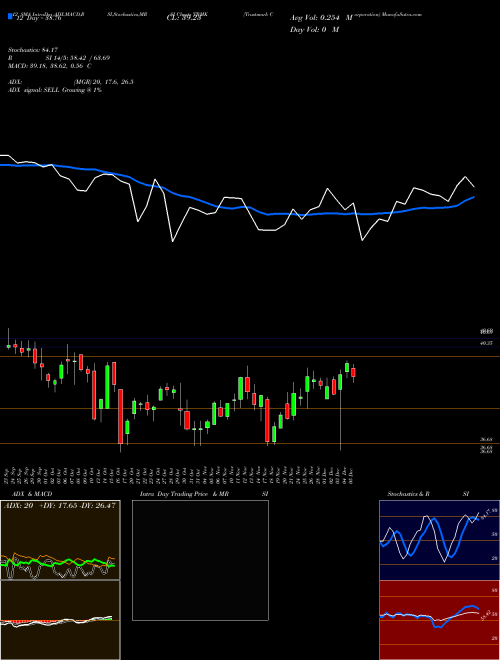
Task: Click the white price line's latest point
Action: tap(474, 186)
